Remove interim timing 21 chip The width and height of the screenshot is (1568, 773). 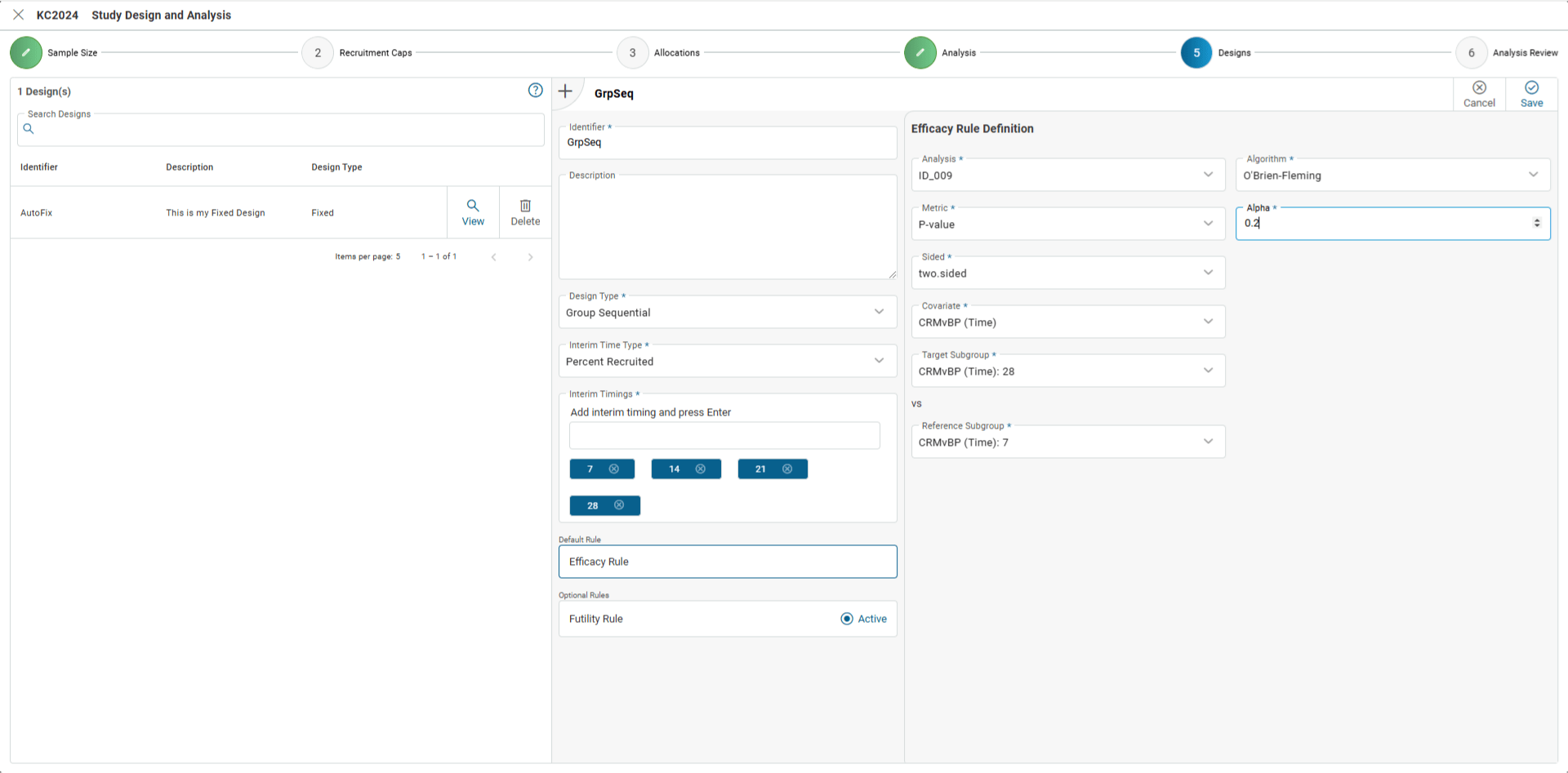pos(787,469)
